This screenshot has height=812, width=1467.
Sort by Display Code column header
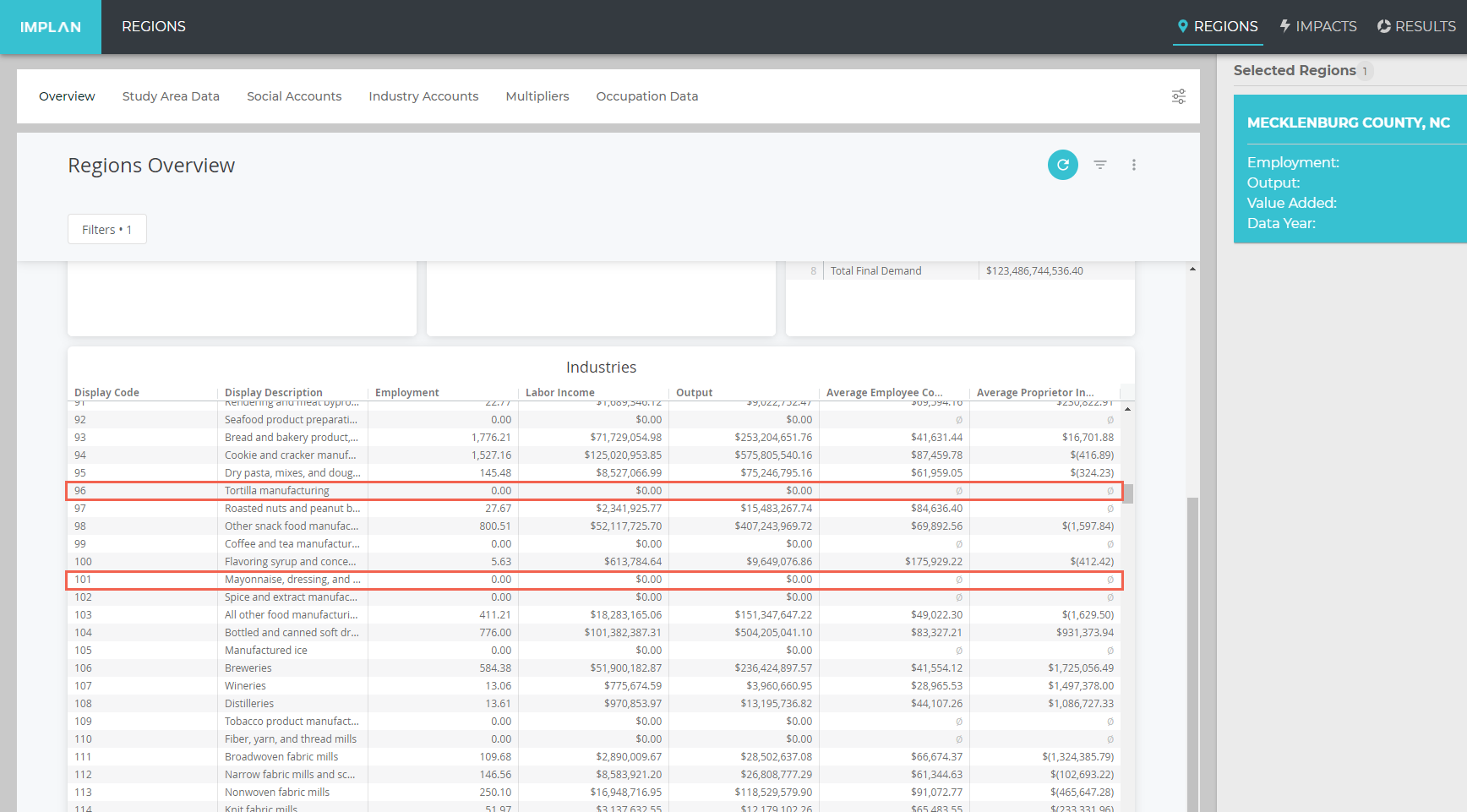(106, 392)
